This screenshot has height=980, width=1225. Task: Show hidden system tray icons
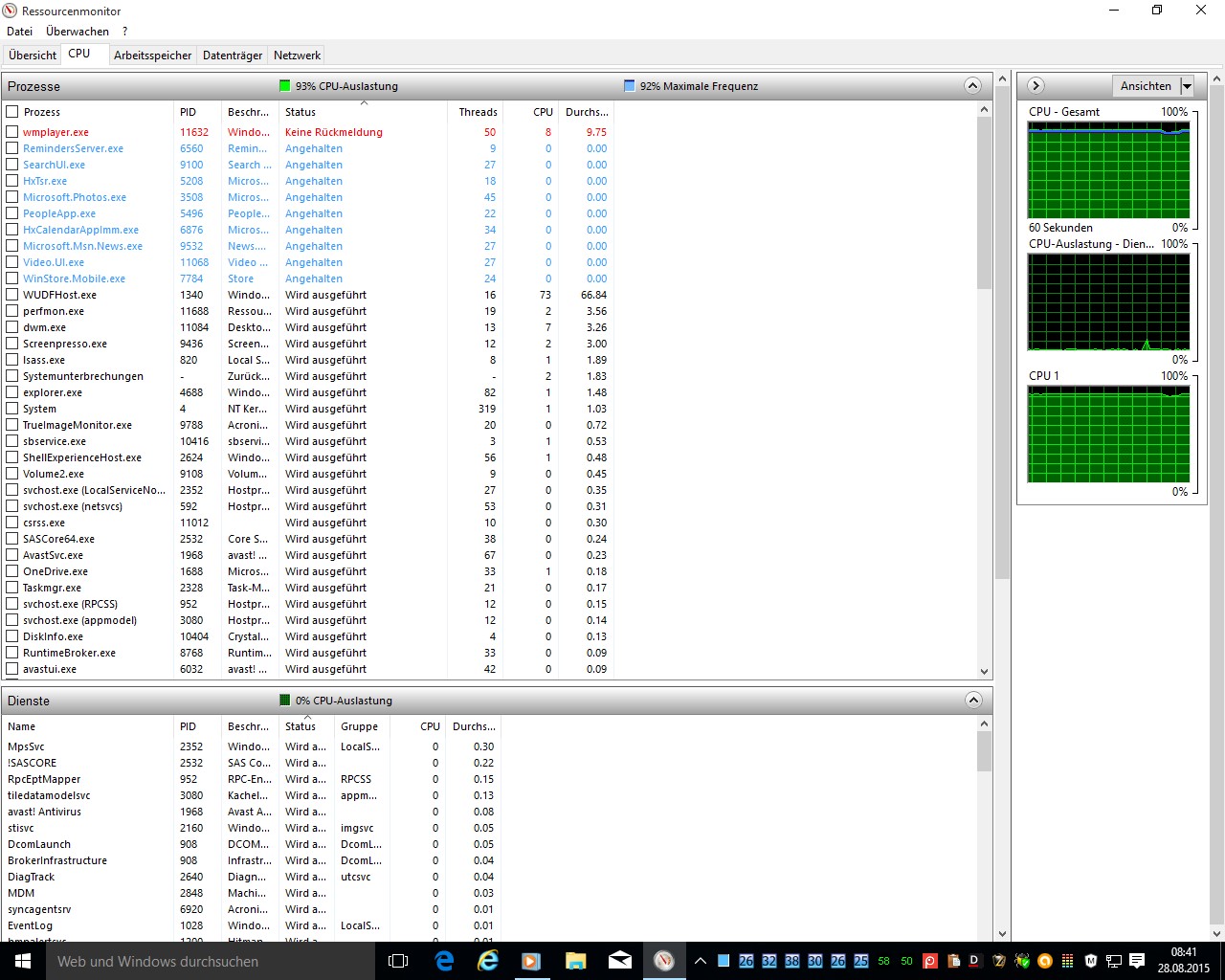pyautogui.click(x=701, y=961)
